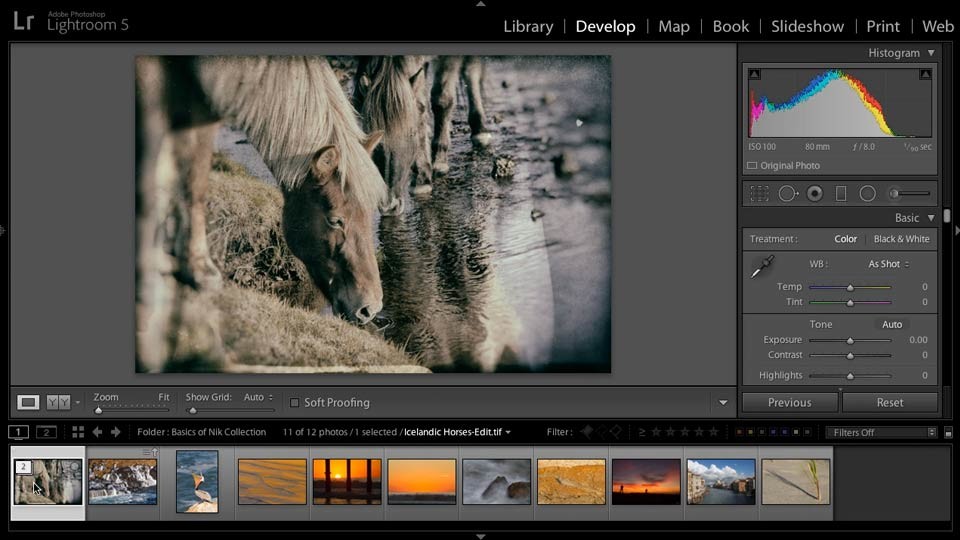This screenshot has width=960, height=540.
Task: Collapse the Basic panel
Action: pos(931,217)
